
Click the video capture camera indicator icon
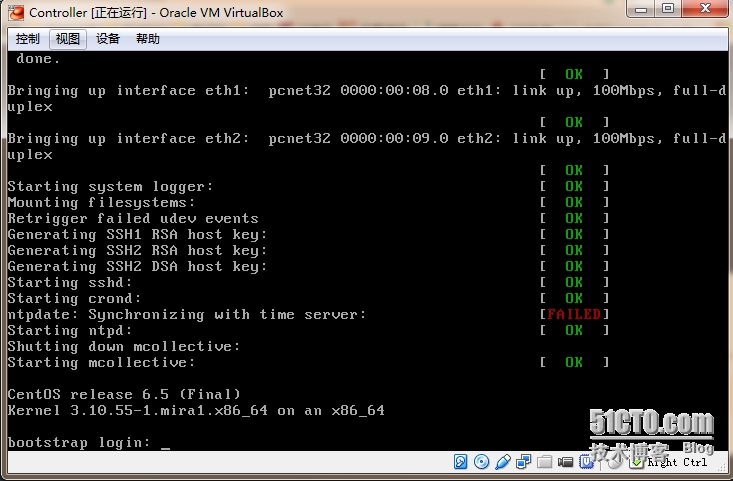coord(565,462)
